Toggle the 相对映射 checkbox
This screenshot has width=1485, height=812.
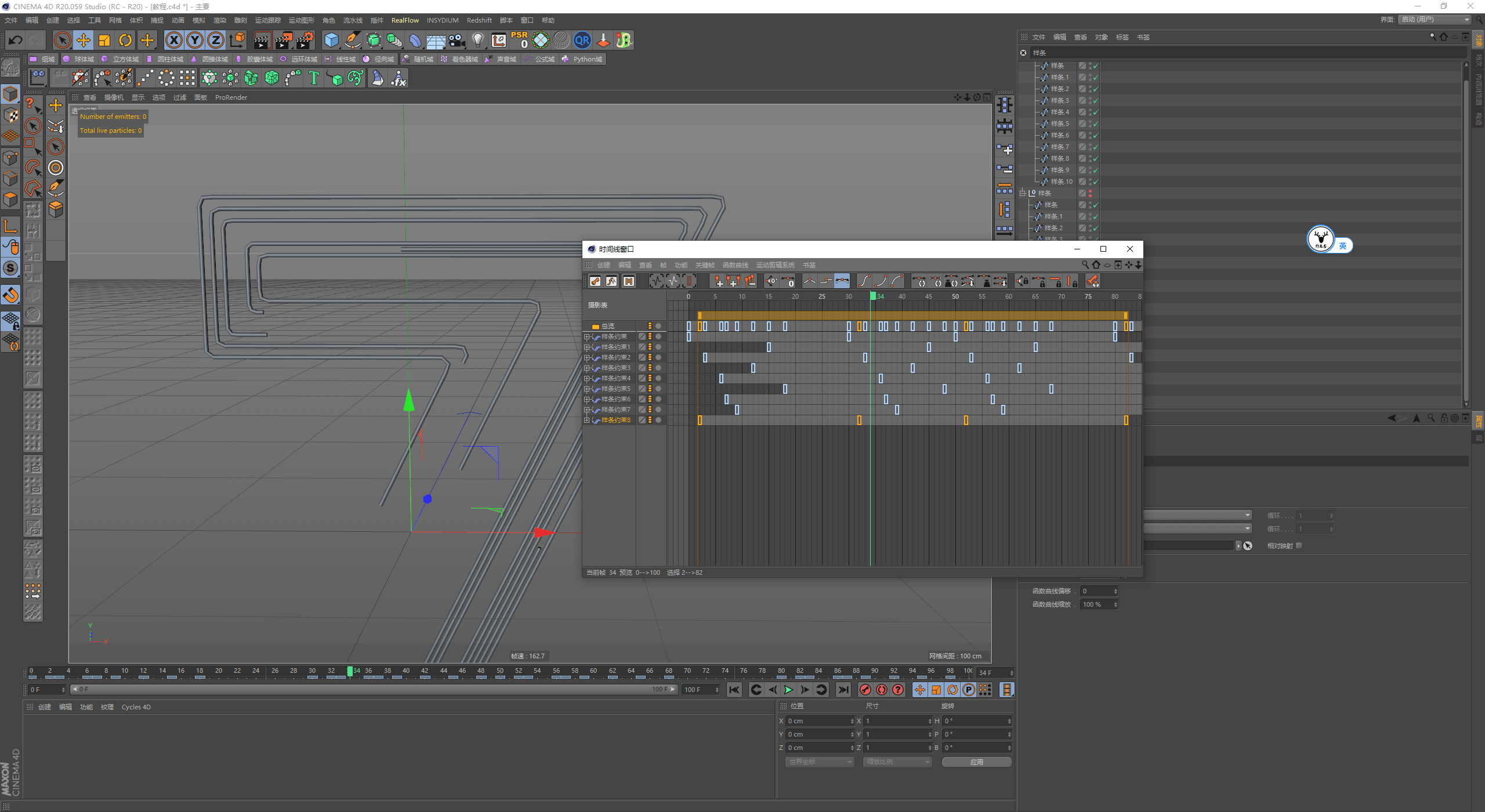1299,545
